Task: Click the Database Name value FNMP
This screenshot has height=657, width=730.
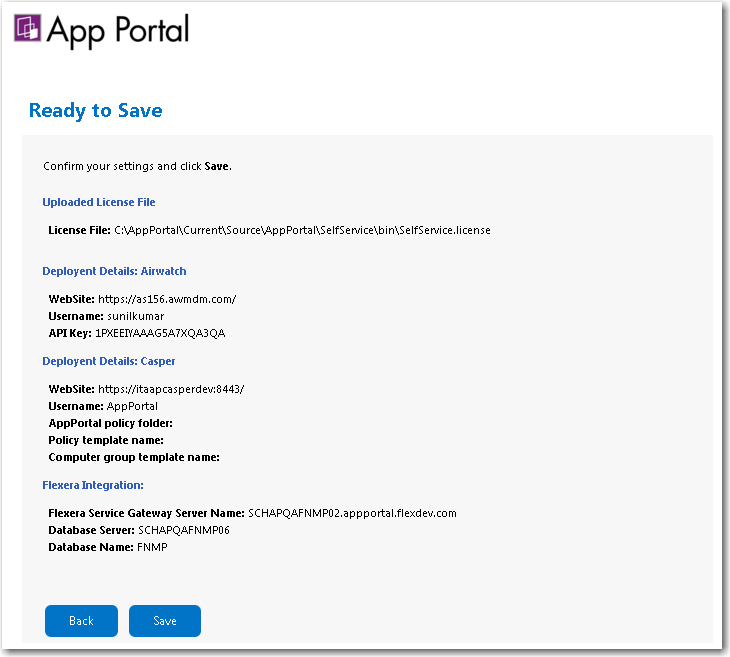Action: click(152, 547)
